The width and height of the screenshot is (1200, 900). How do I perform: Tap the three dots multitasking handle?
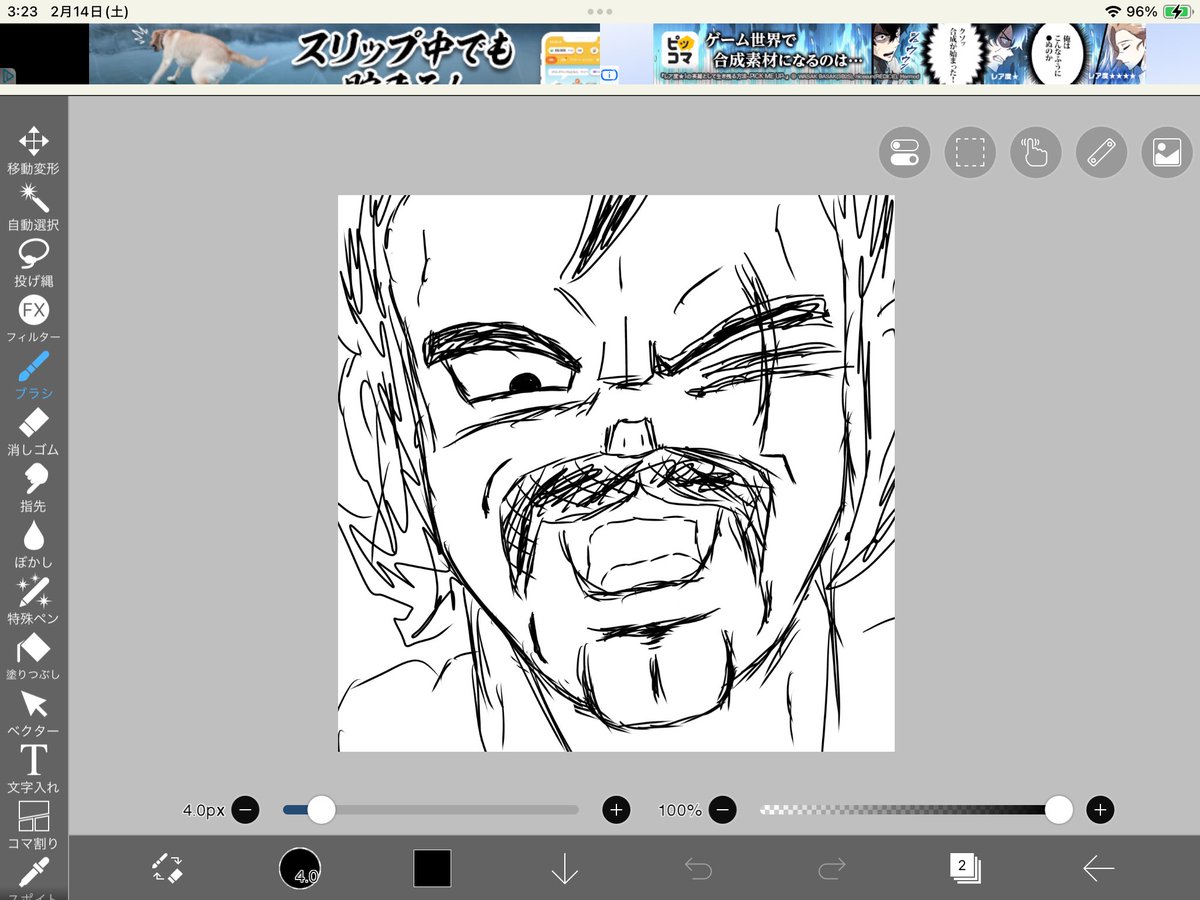click(x=600, y=11)
